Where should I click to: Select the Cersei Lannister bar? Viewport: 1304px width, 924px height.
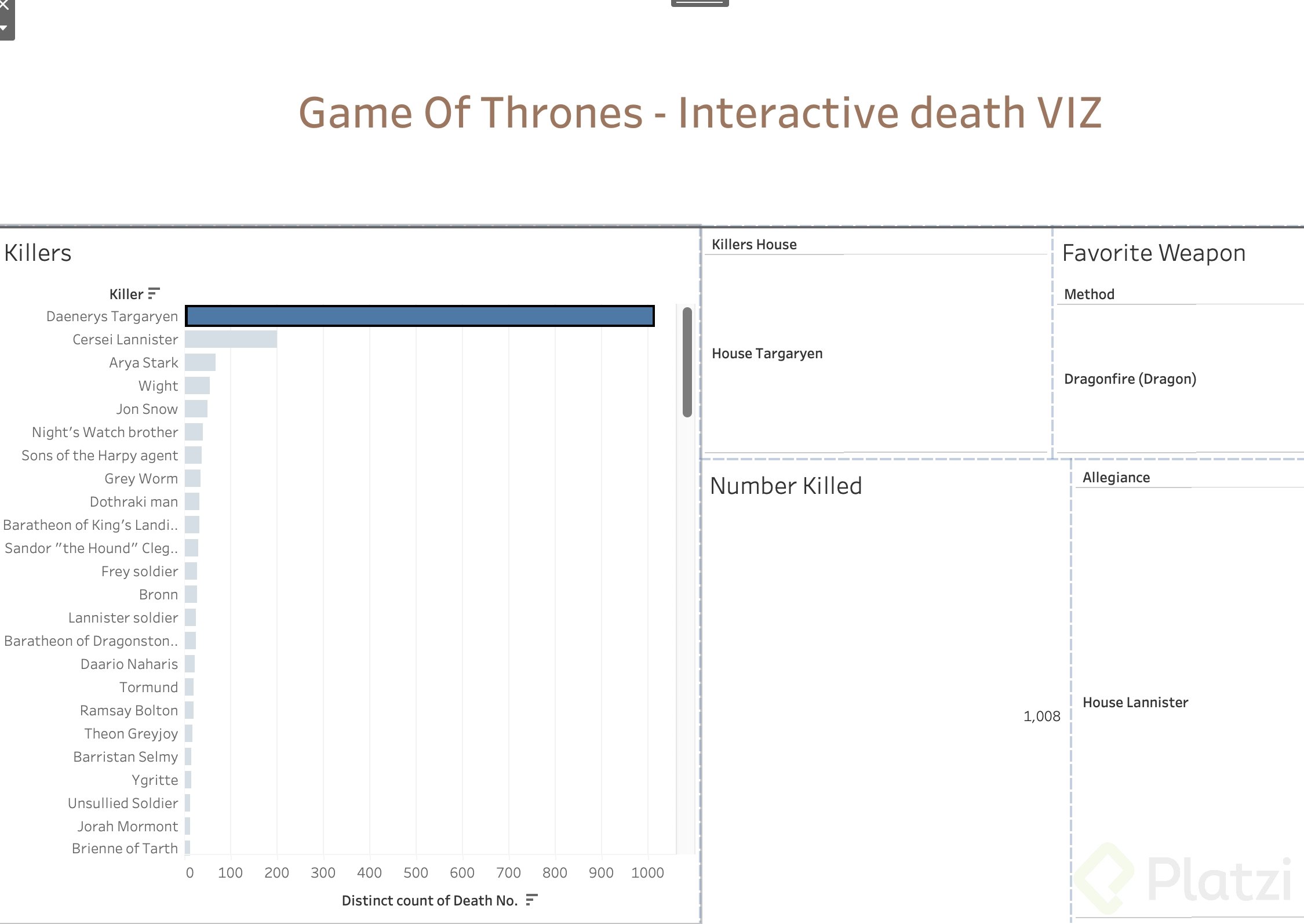(x=231, y=339)
